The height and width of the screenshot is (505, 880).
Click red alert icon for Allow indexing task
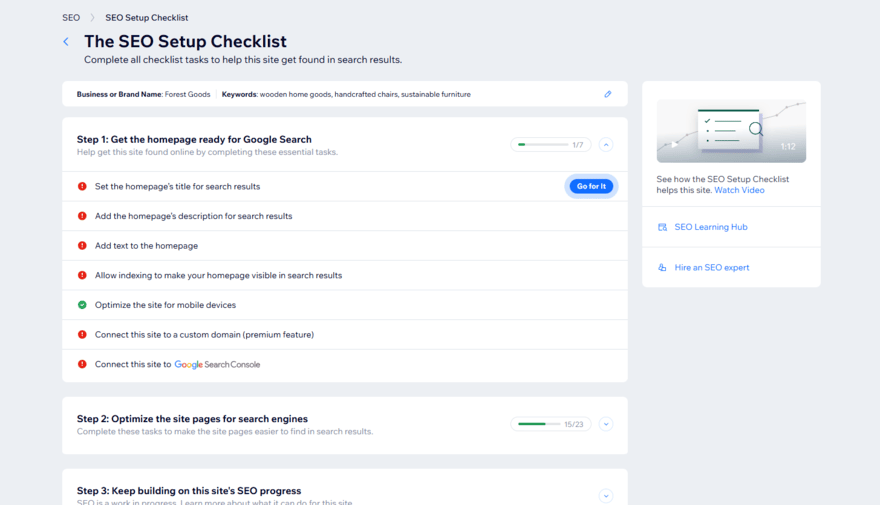coord(82,275)
